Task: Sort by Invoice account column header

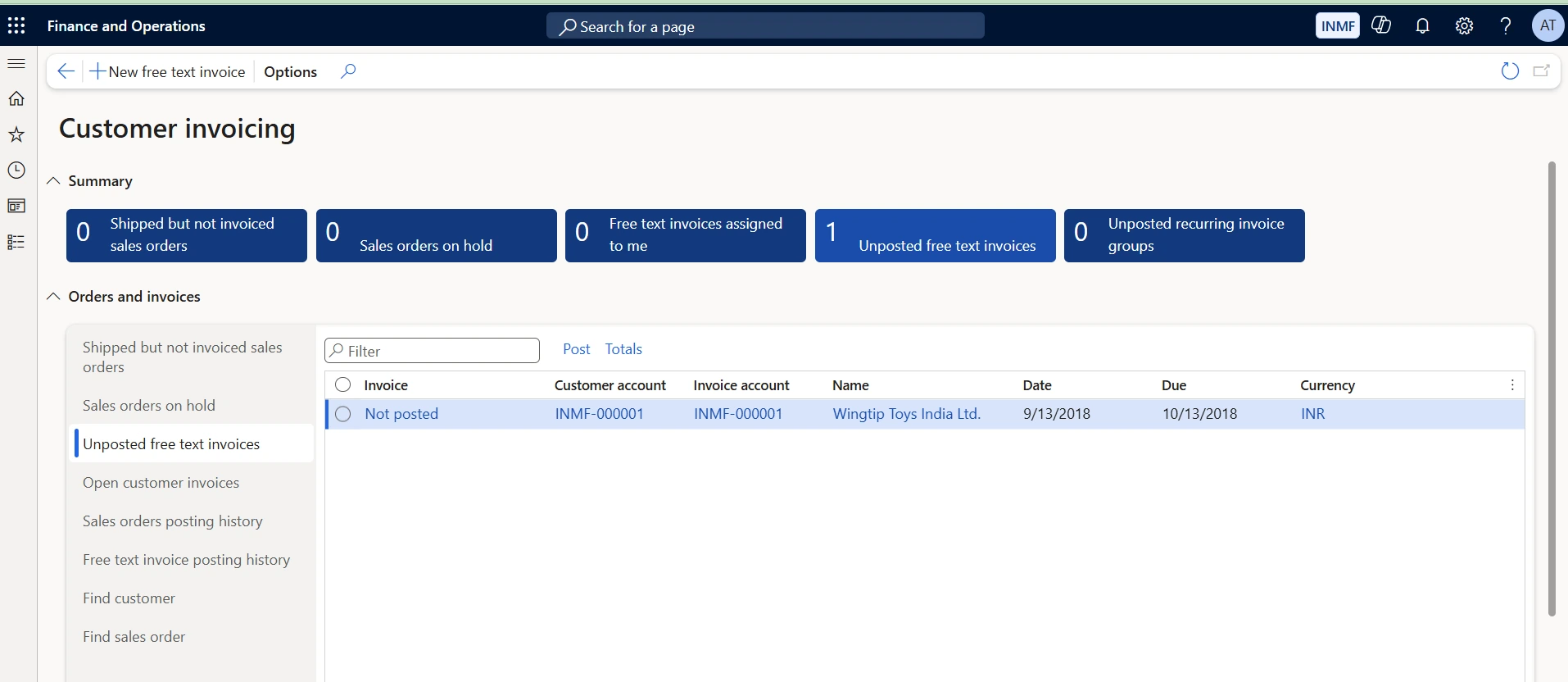Action: tap(741, 385)
